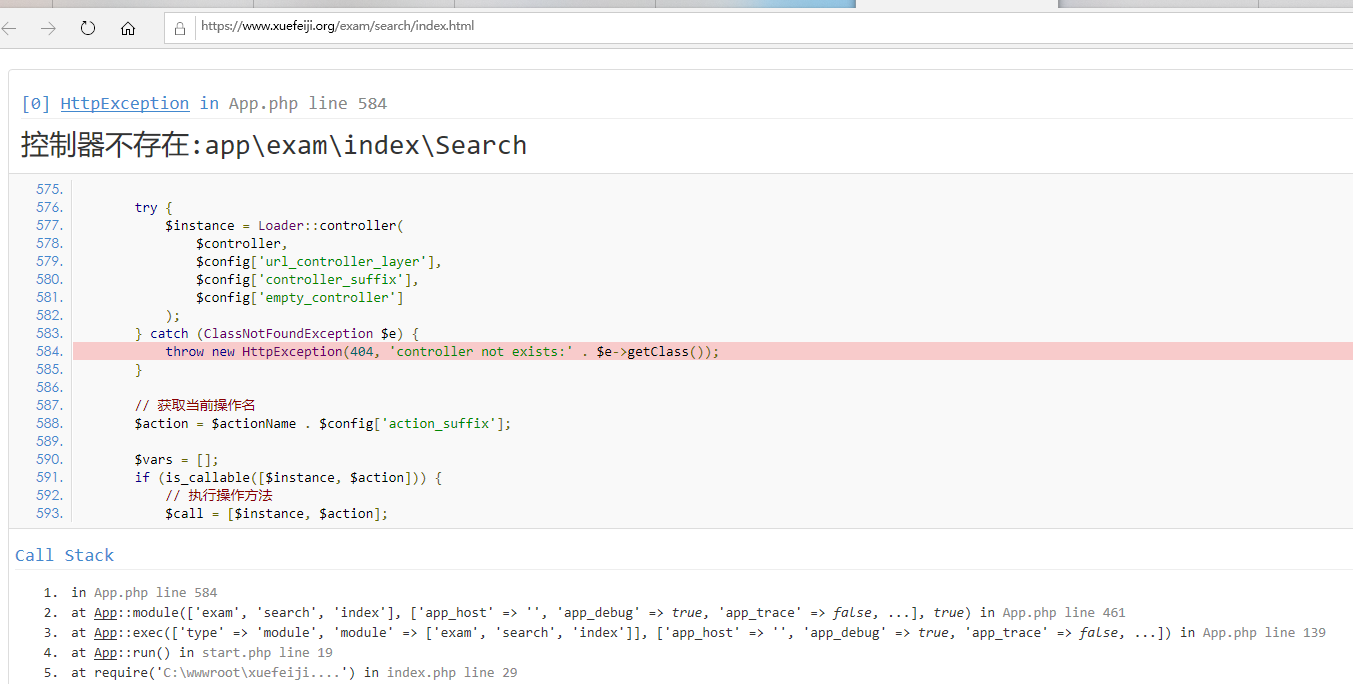
Task: Click the App link in App::module stack entry
Action: tap(105, 612)
